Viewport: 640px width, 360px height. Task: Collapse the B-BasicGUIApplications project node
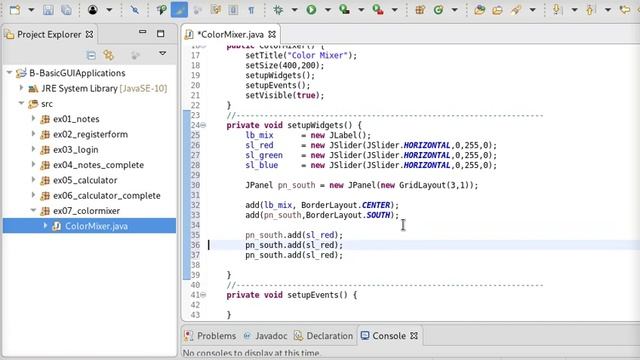(9, 73)
